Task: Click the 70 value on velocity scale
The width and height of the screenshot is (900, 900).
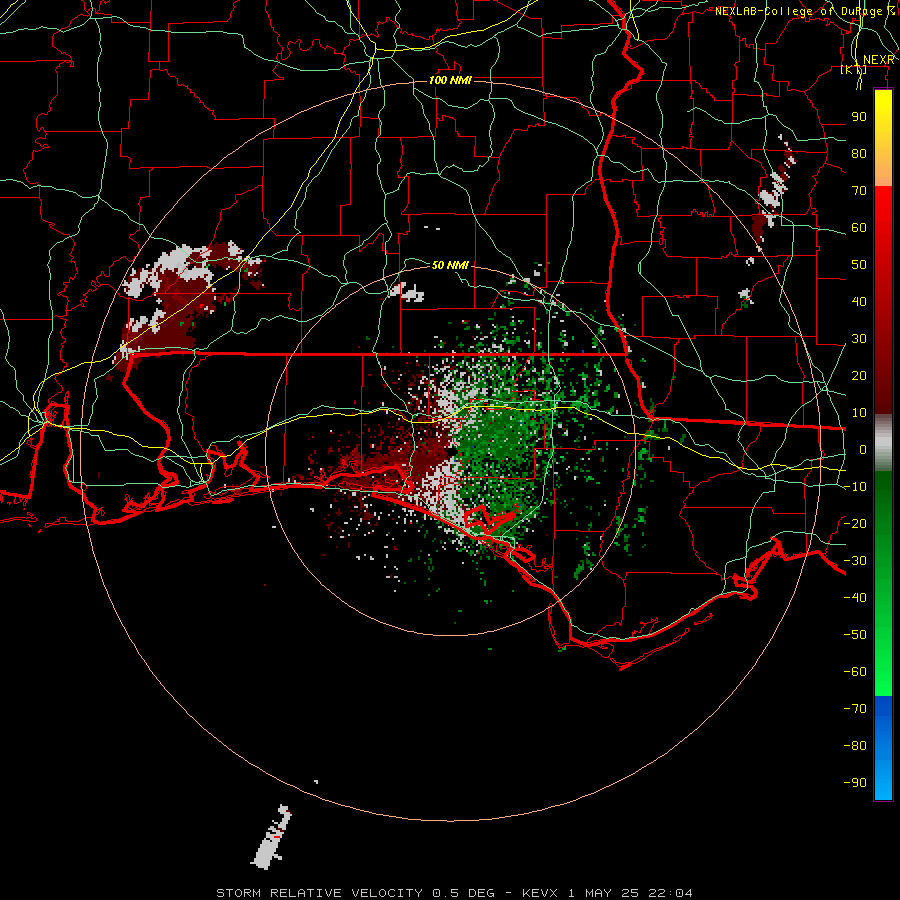Action: point(859,191)
